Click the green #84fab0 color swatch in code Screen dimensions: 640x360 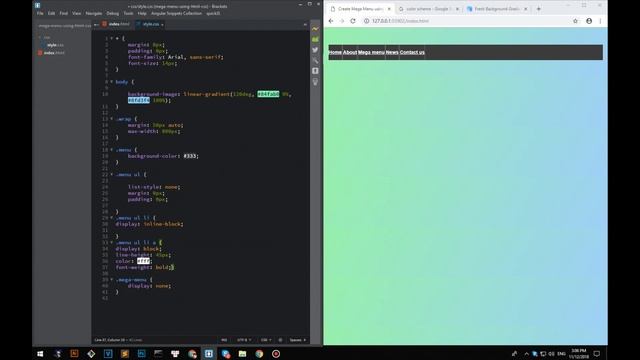268,94
